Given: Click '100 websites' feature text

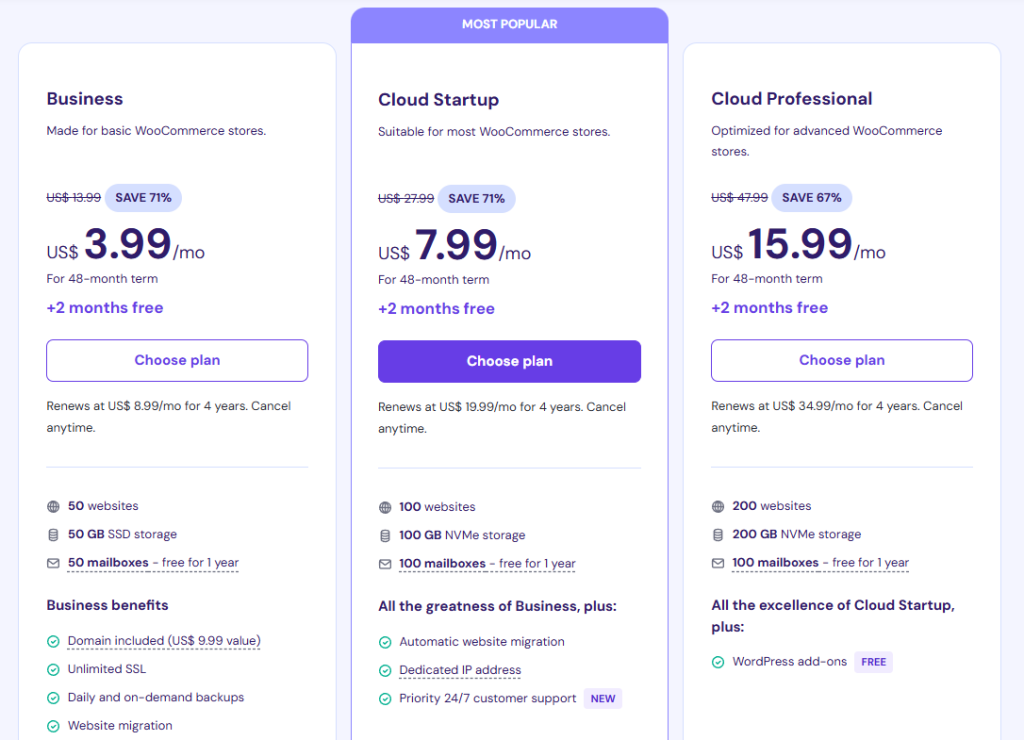Looking at the screenshot, I should pyautogui.click(x=438, y=507).
